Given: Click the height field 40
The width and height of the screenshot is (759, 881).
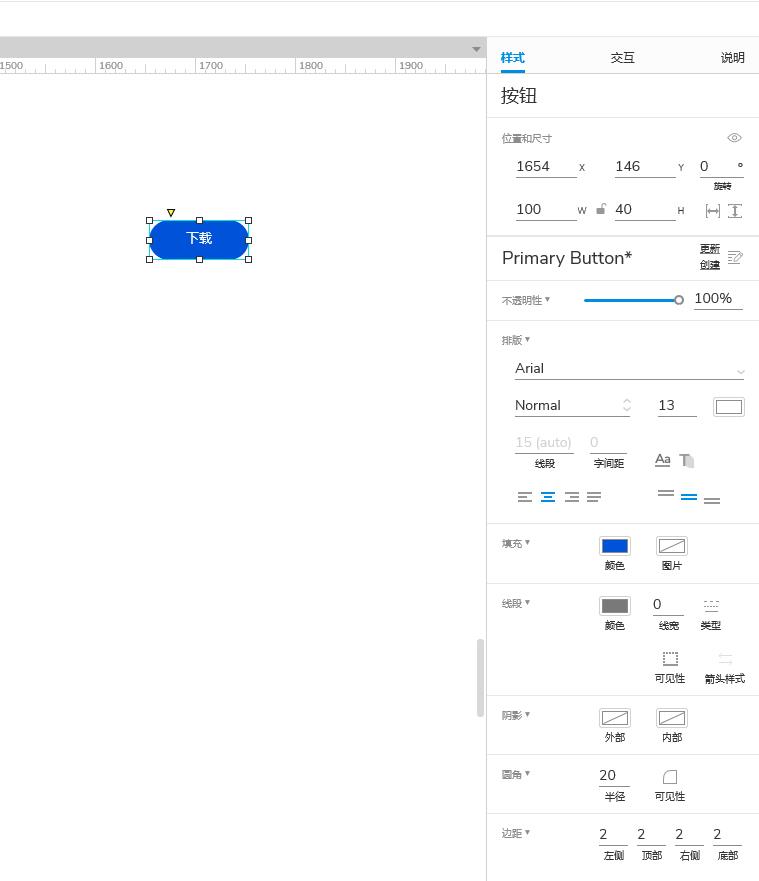Looking at the screenshot, I should 645,210.
